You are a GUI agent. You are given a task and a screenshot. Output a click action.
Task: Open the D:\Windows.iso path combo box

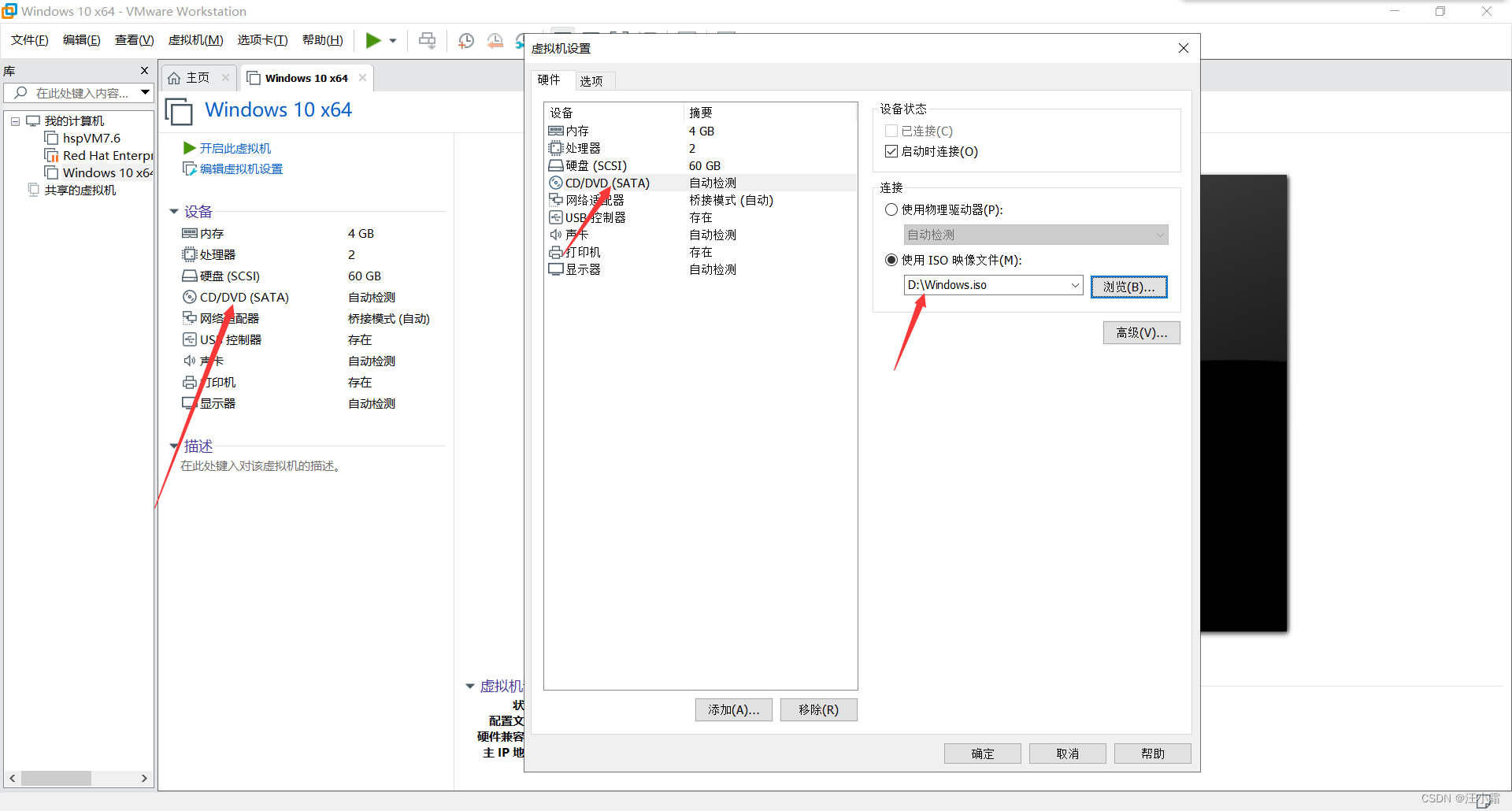click(994, 285)
